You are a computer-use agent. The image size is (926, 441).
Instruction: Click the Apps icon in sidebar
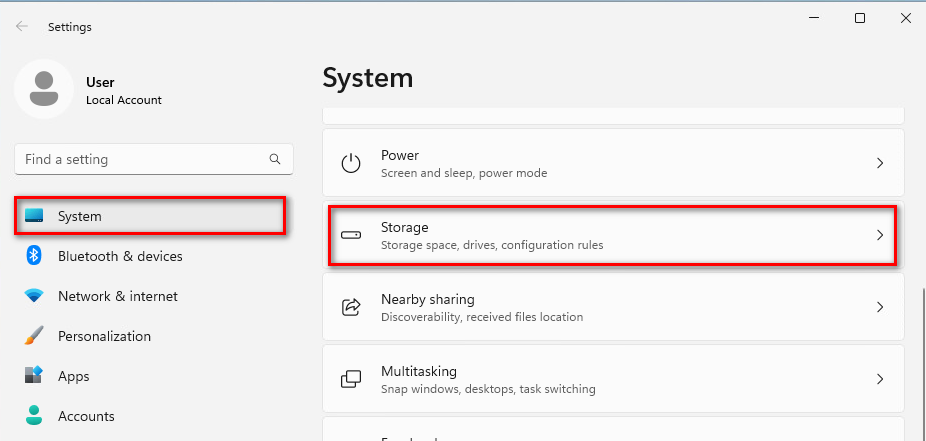tap(34, 375)
